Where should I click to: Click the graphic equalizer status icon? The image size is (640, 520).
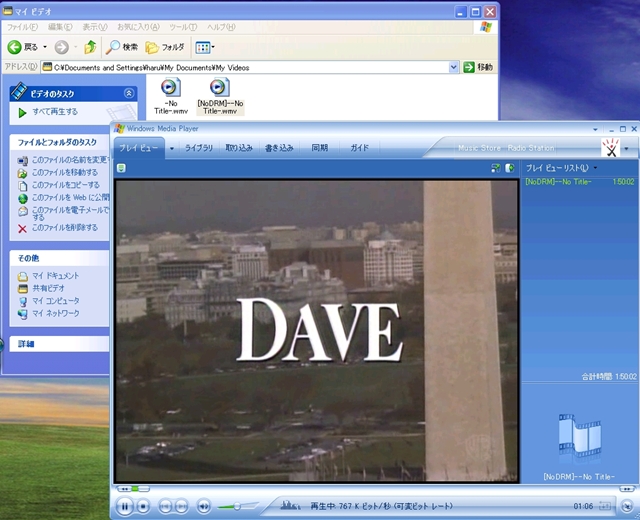[x=289, y=506]
